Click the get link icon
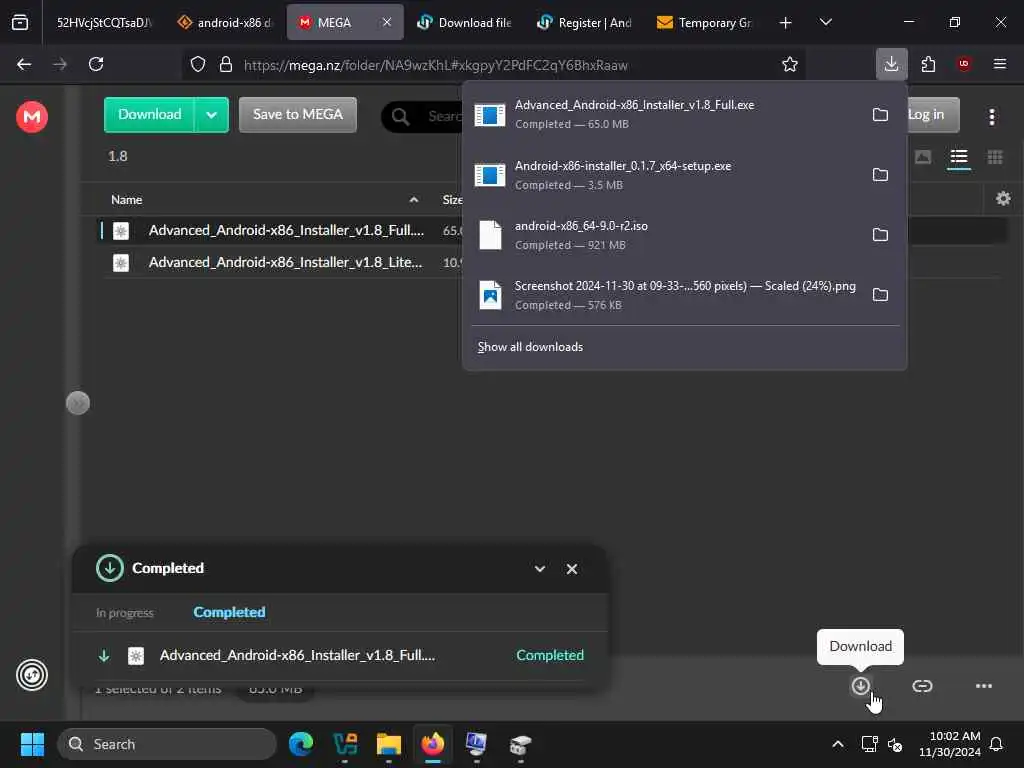The image size is (1024, 768). [x=921, y=686]
